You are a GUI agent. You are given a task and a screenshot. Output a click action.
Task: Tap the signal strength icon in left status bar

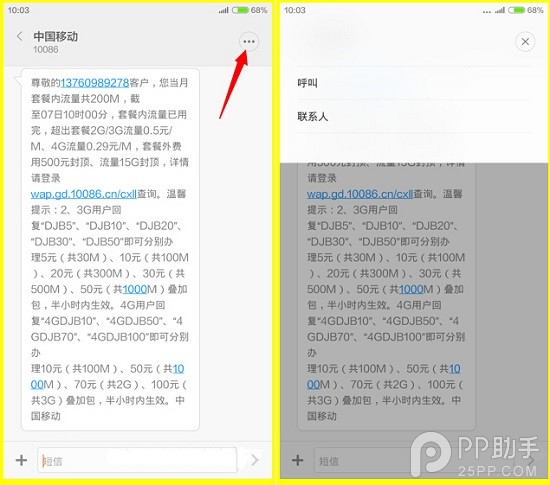(x=223, y=11)
